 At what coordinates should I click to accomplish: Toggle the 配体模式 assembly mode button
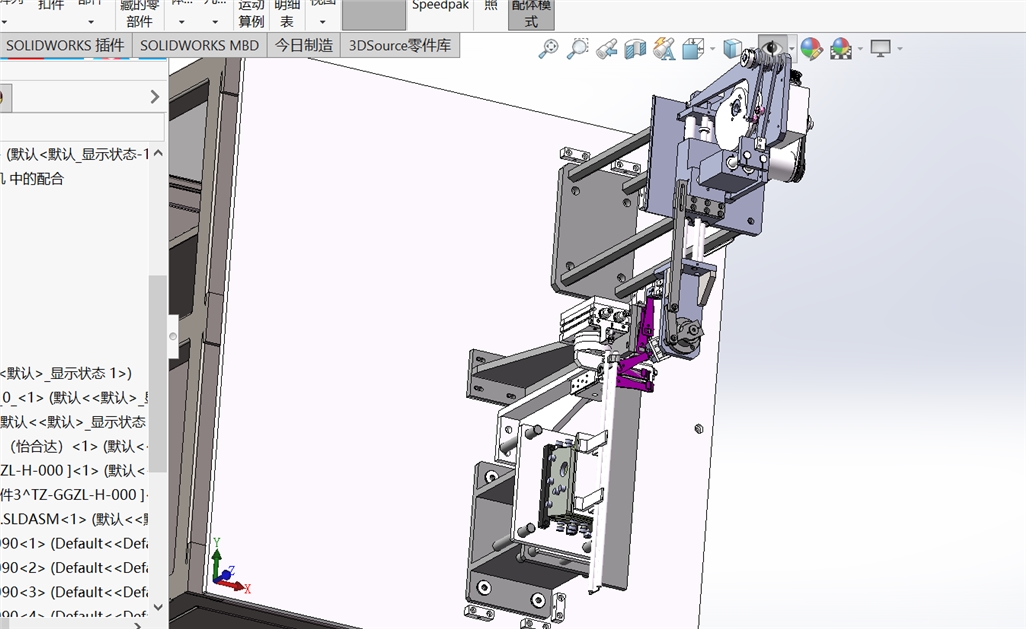[531, 14]
